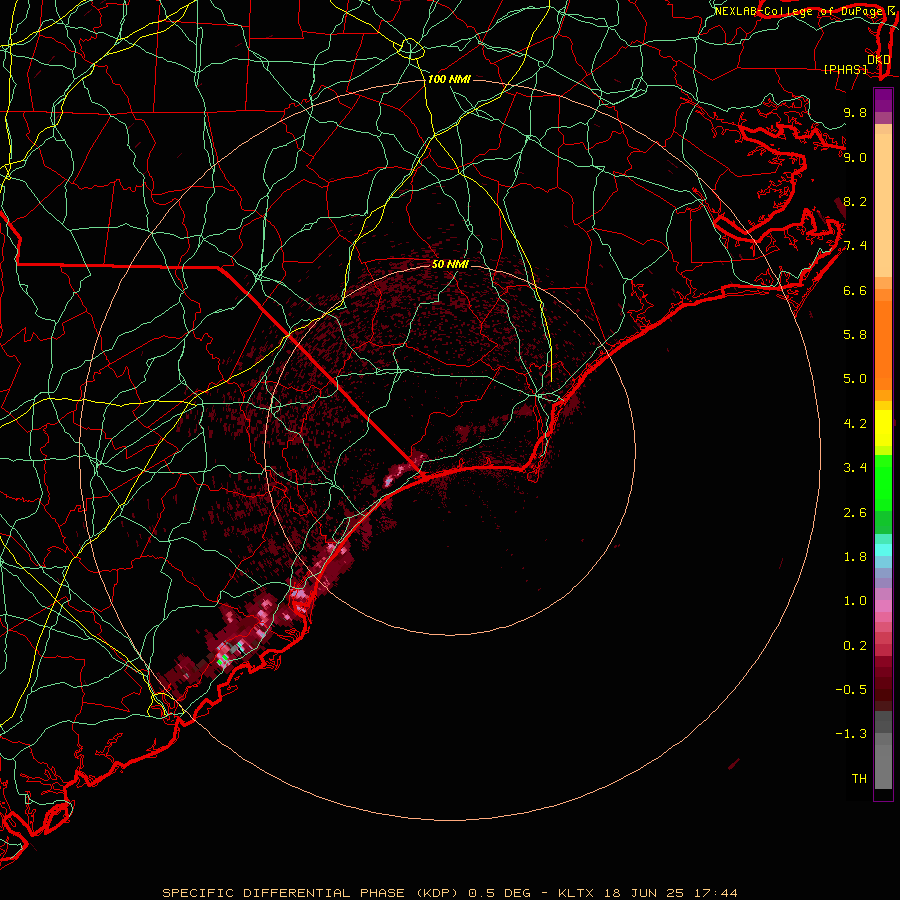Click the -0.5 scale value
This screenshot has height=900, width=900.
pos(851,690)
